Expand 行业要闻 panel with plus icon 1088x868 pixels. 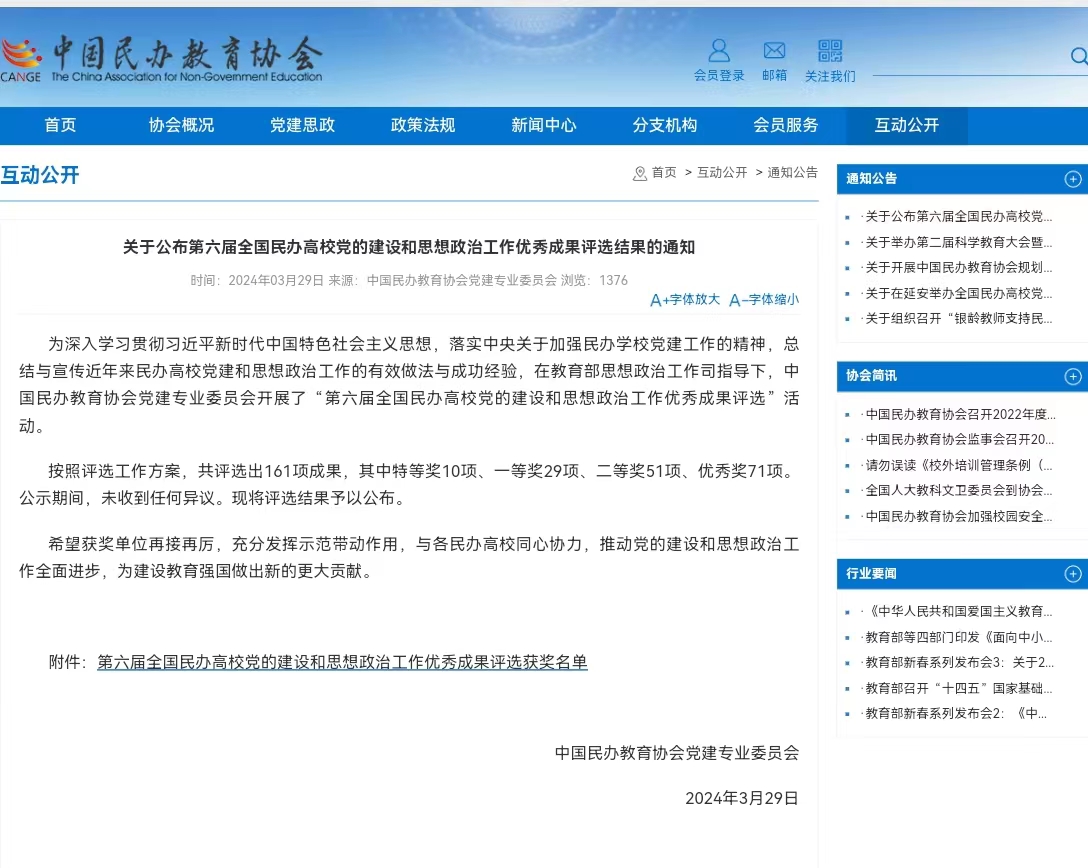pyautogui.click(x=1073, y=574)
